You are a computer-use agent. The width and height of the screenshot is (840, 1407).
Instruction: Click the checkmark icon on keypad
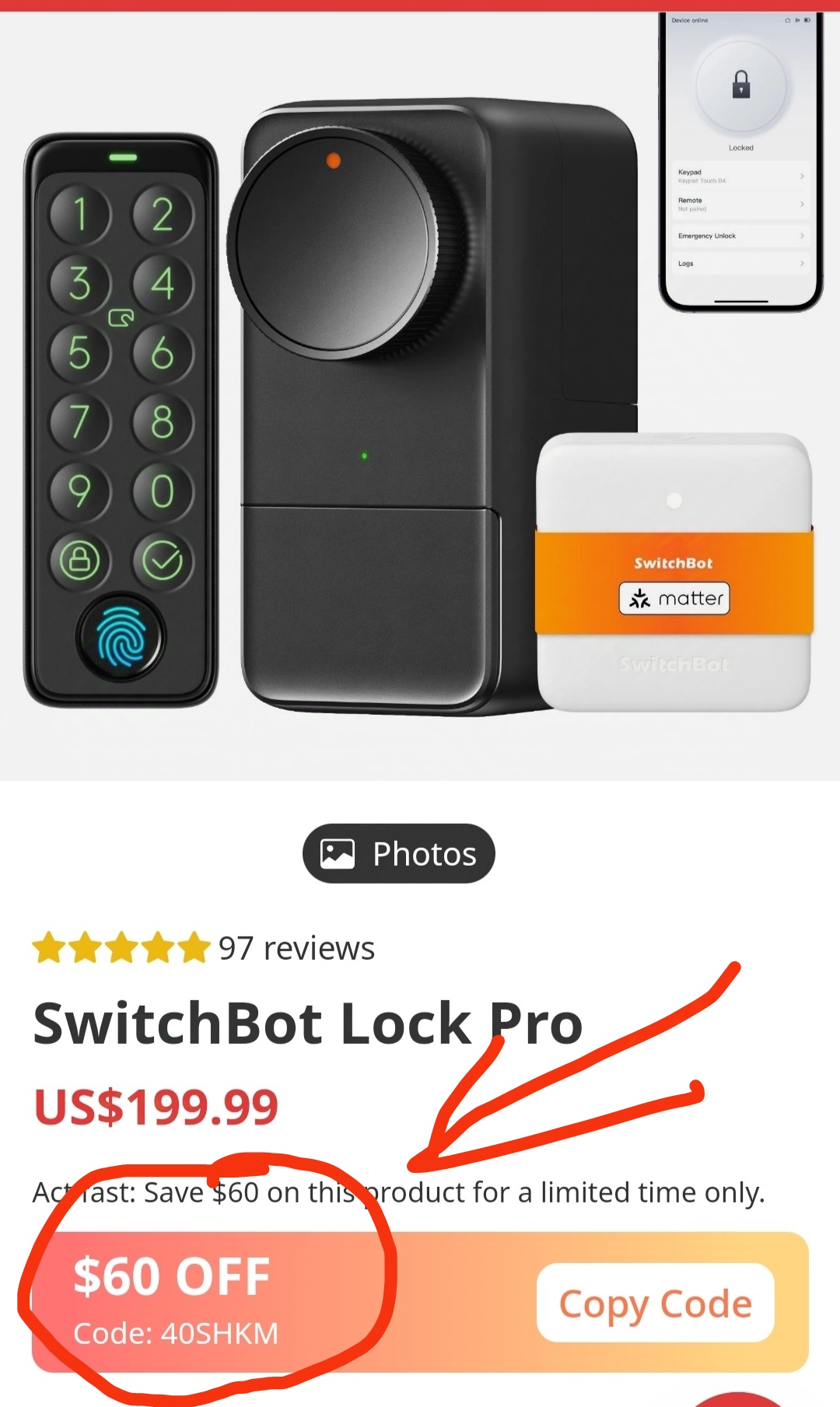[163, 560]
